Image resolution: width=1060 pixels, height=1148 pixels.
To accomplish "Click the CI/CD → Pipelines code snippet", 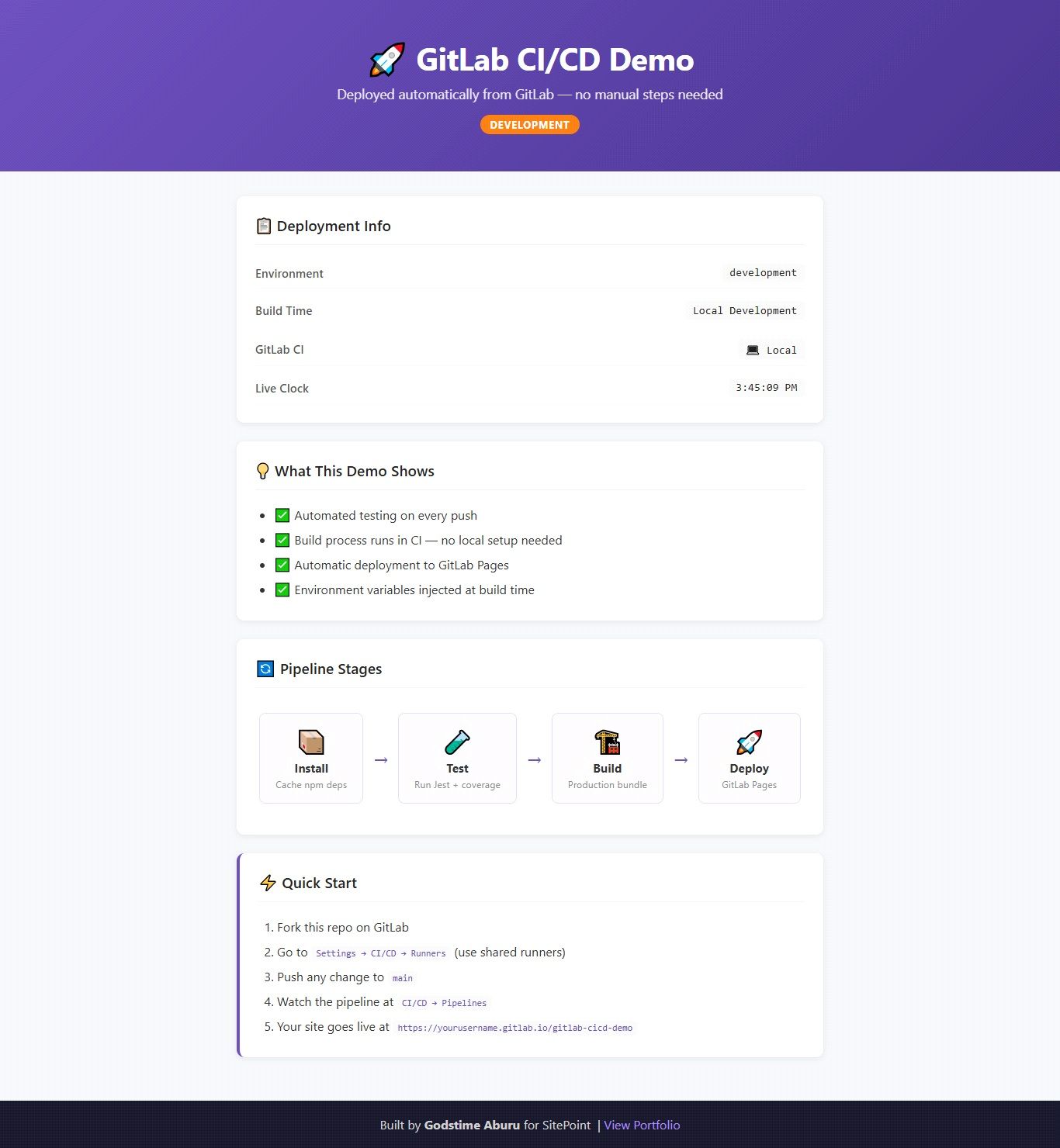I will click(x=444, y=1003).
